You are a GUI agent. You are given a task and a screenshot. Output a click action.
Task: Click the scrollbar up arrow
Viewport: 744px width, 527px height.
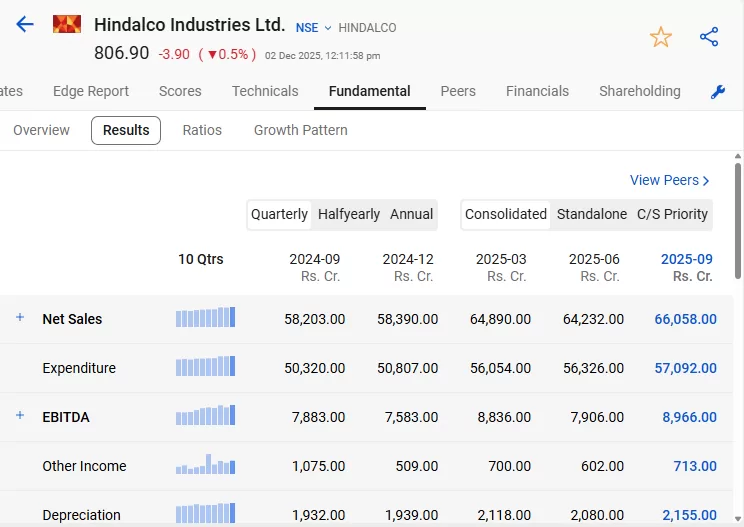pos(738,157)
